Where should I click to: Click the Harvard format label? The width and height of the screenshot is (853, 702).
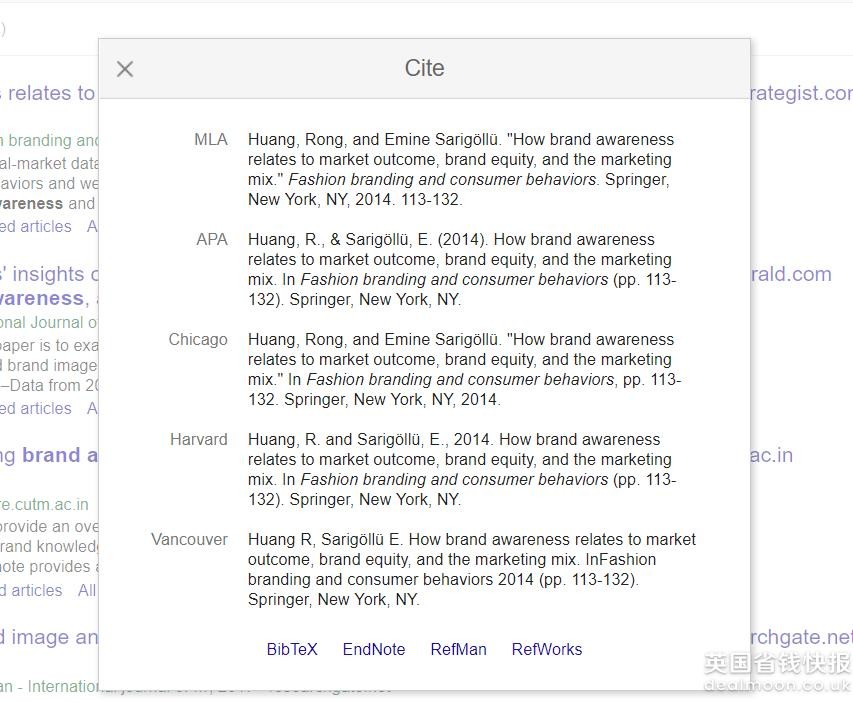coord(199,440)
